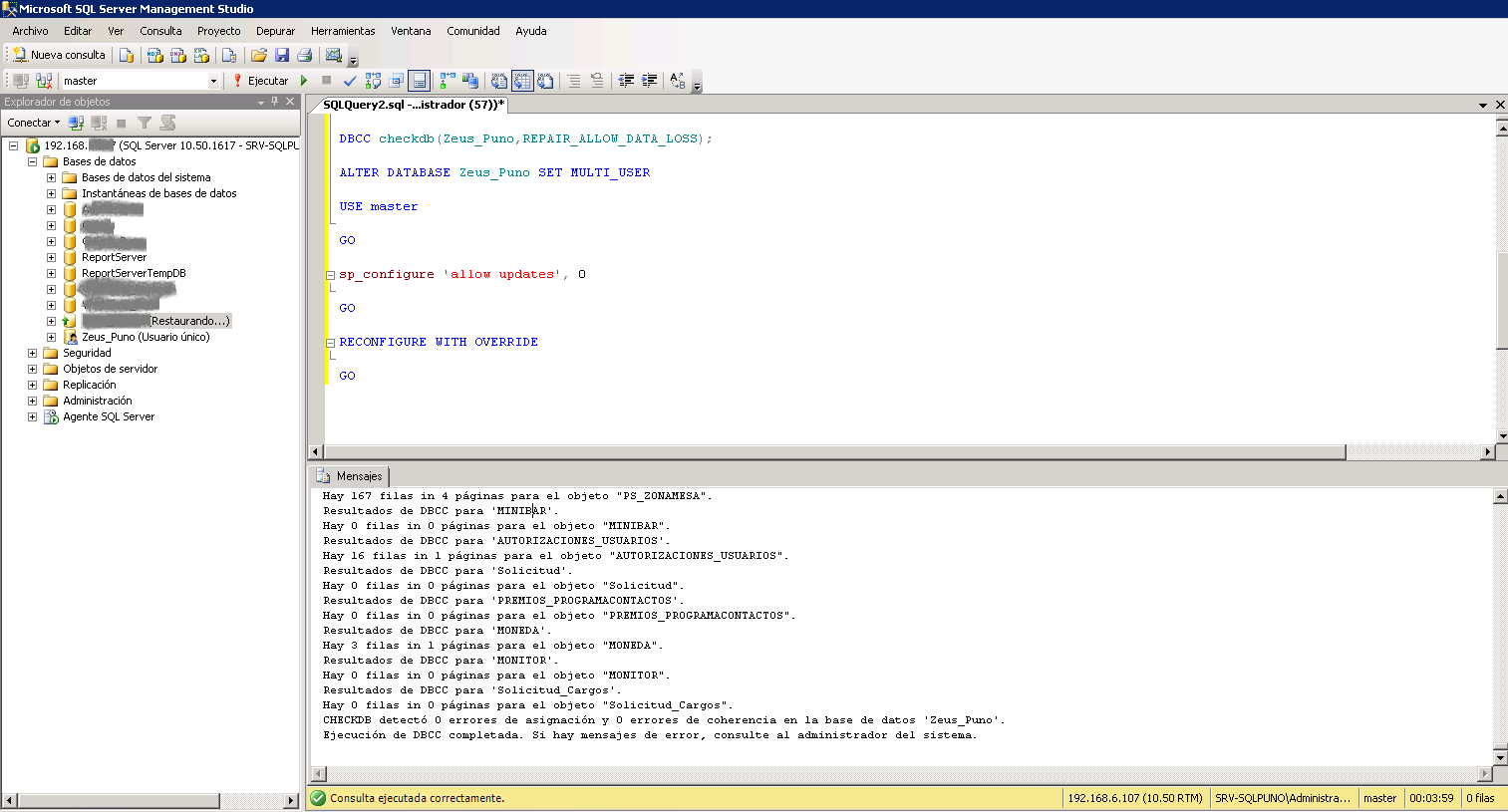Select Objetos de servidor folder
Viewport: 1508px width, 812px height.
111,369
